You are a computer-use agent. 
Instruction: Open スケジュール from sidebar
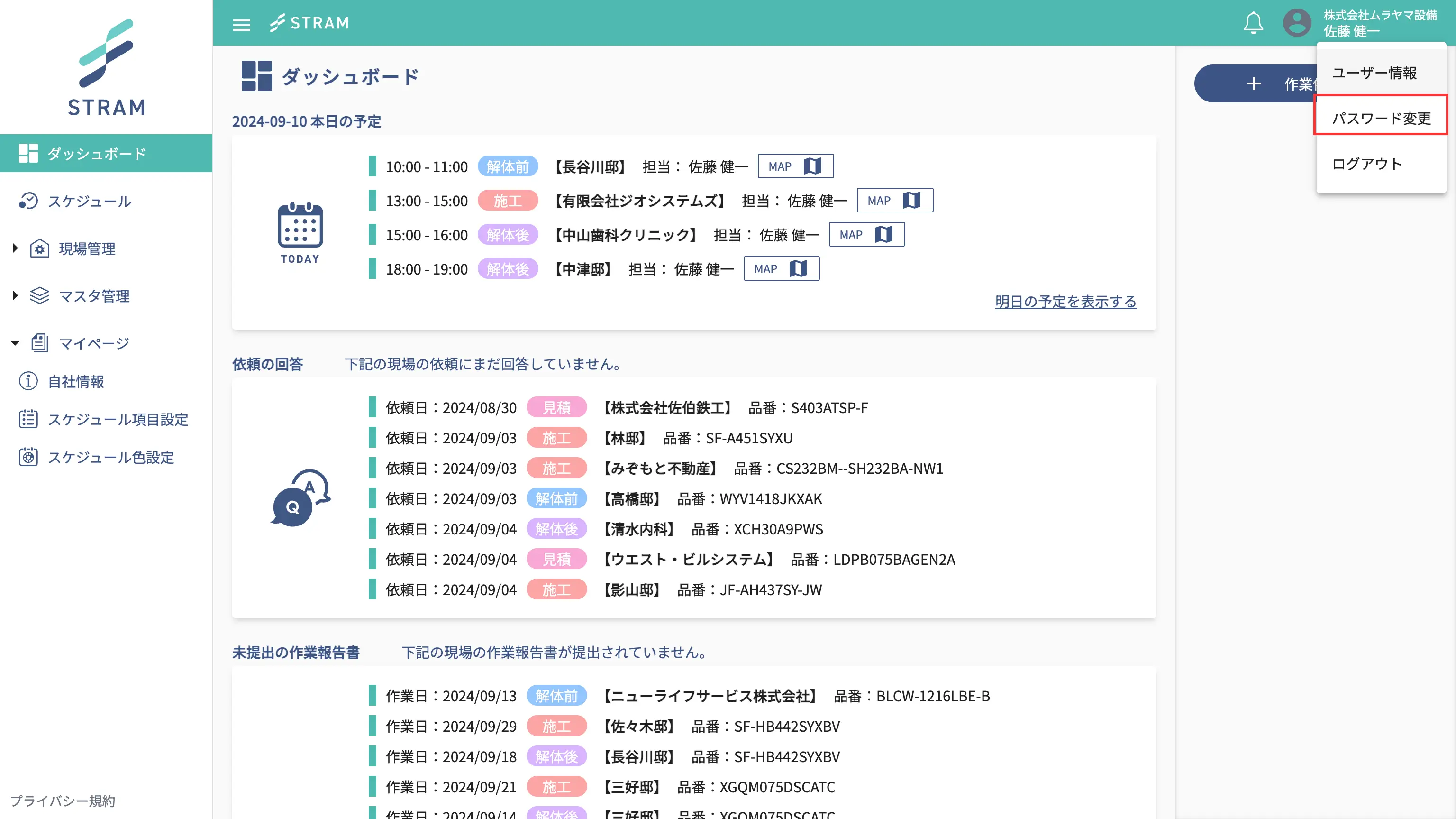pos(89,201)
